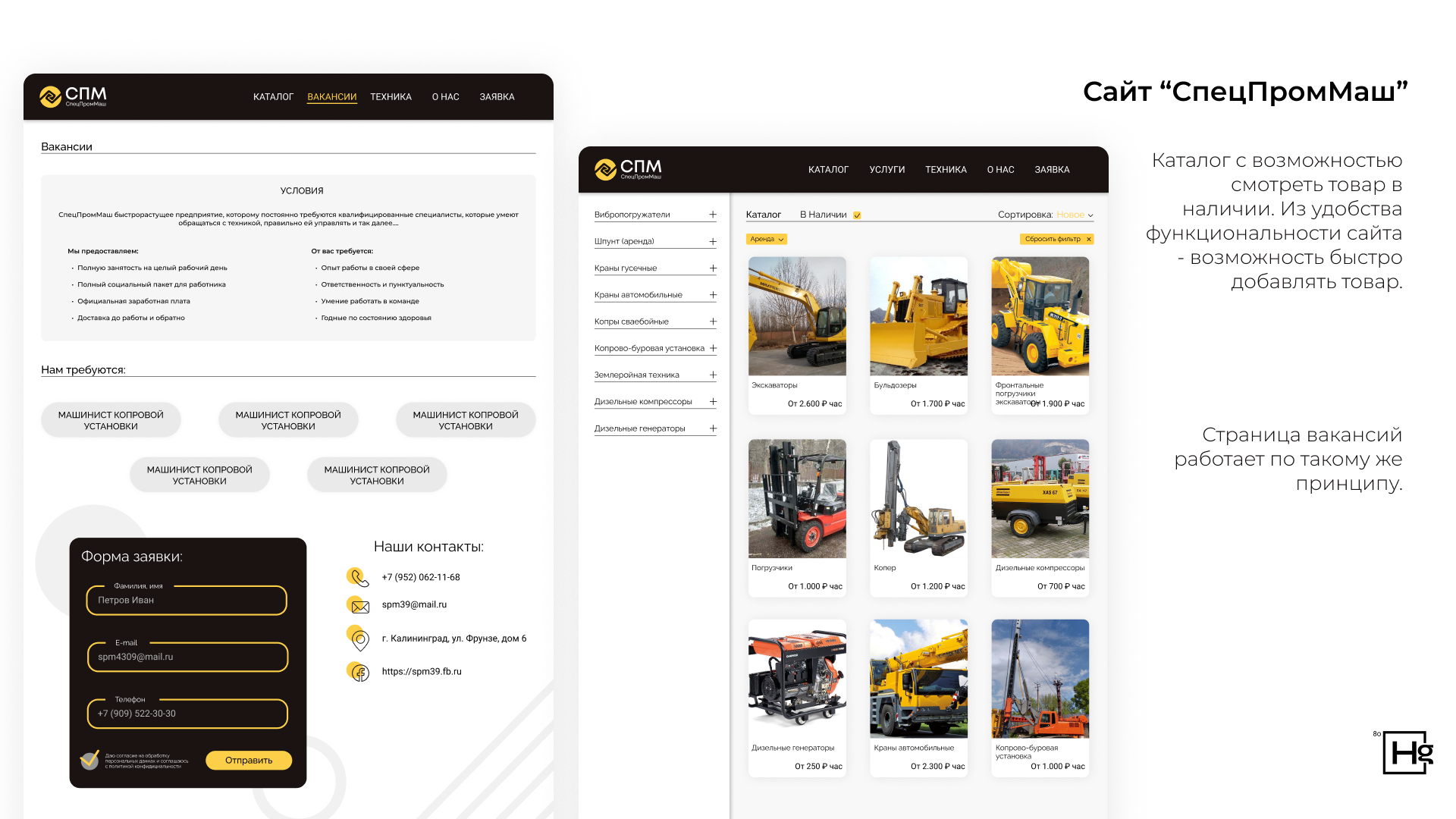Open the Фронтальные погрузчики product thumbnail
The width and height of the screenshot is (1456, 819).
pos(1040,316)
